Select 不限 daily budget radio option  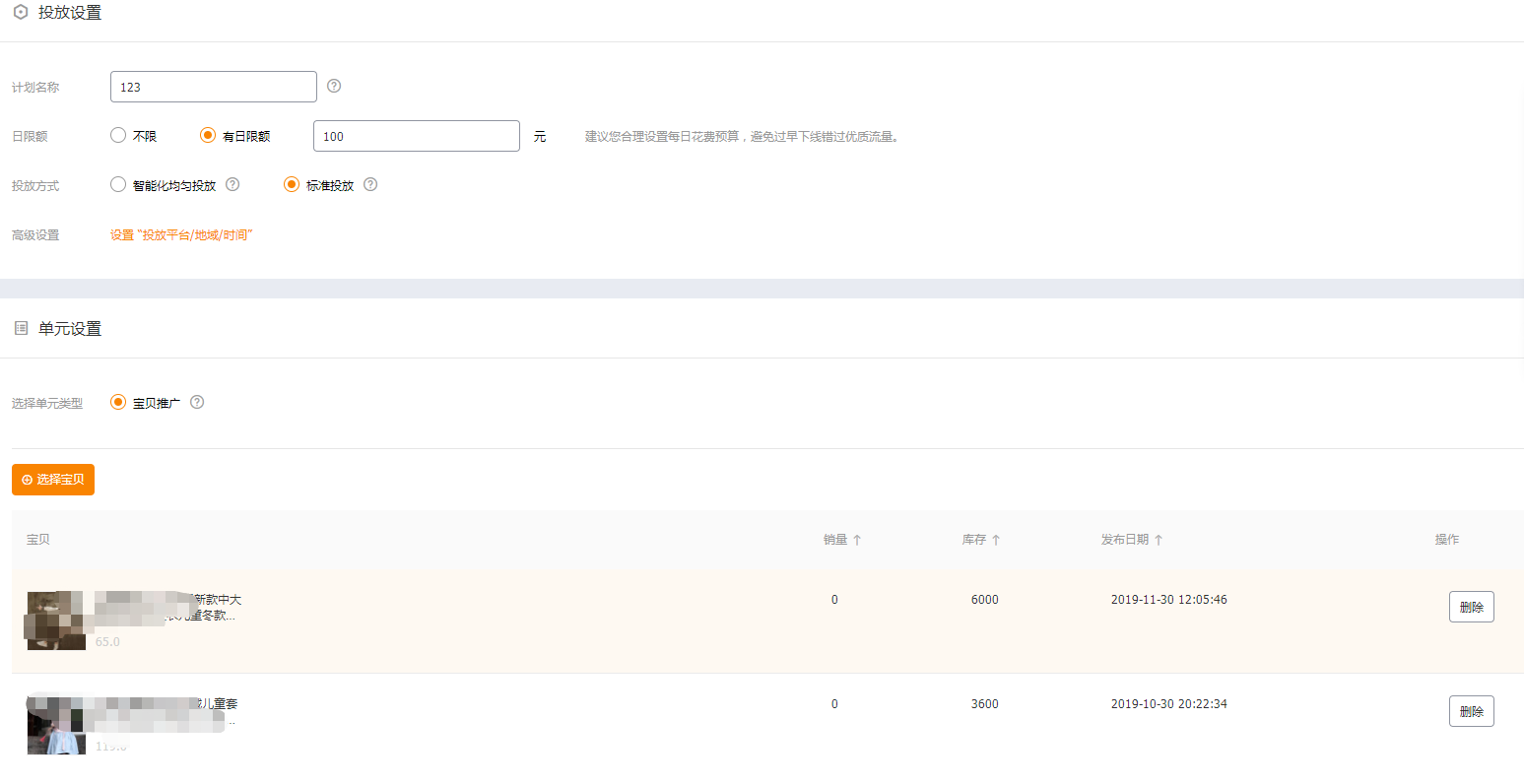pyautogui.click(x=118, y=135)
